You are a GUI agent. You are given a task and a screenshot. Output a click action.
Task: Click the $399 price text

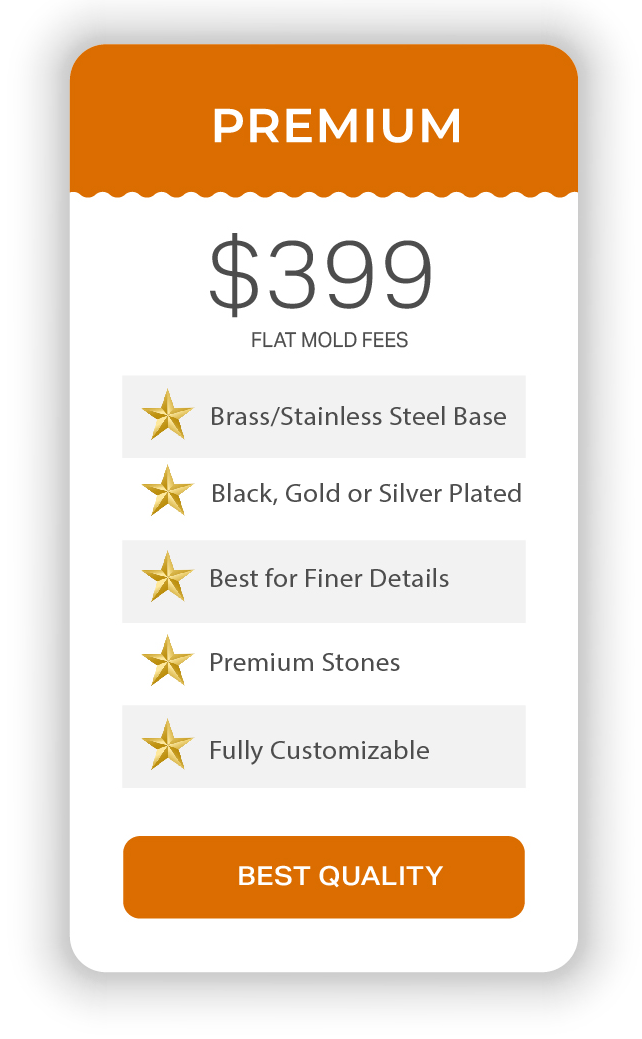pyautogui.click(x=321, y=274)
